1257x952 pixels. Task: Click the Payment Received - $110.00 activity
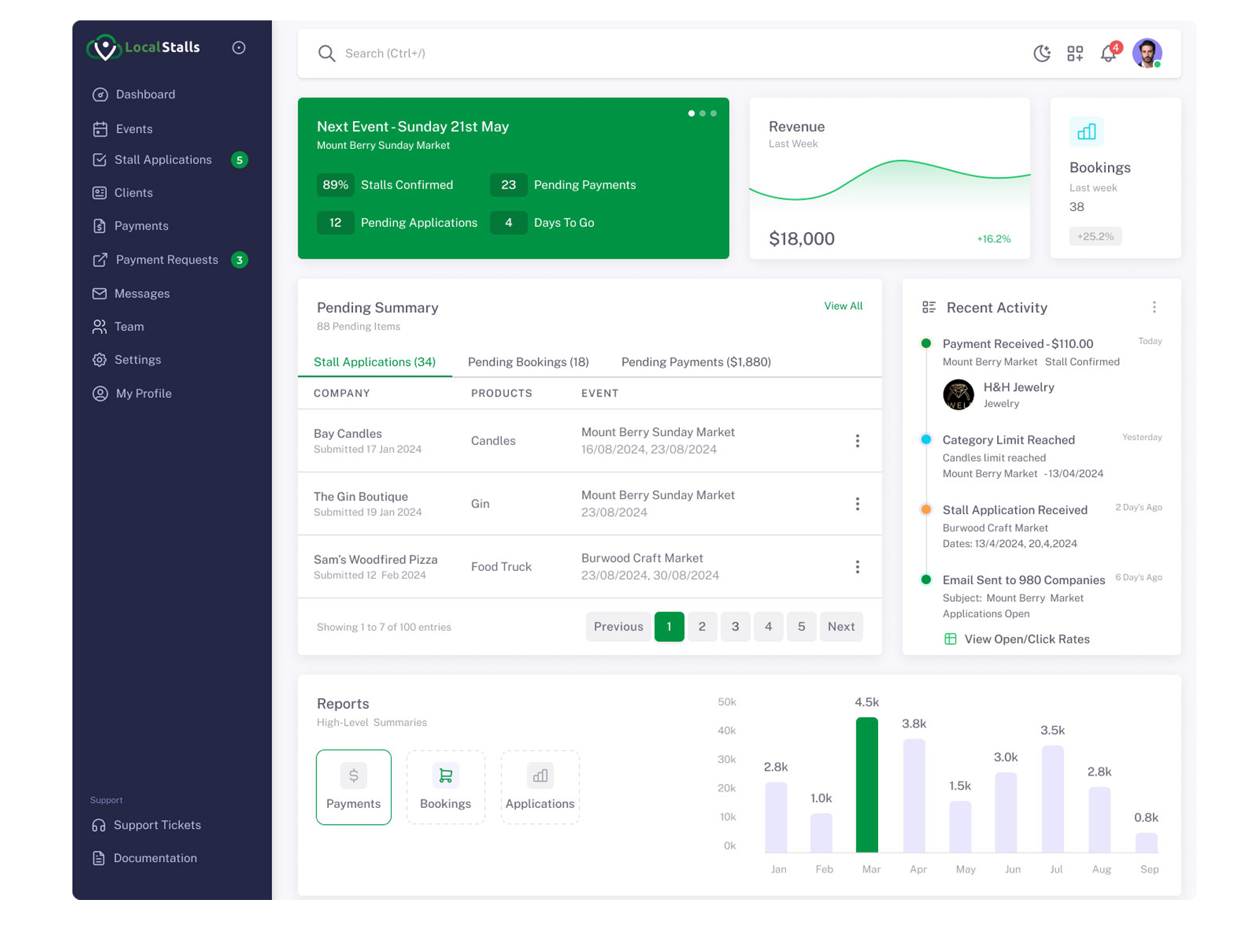point(1018,344)
